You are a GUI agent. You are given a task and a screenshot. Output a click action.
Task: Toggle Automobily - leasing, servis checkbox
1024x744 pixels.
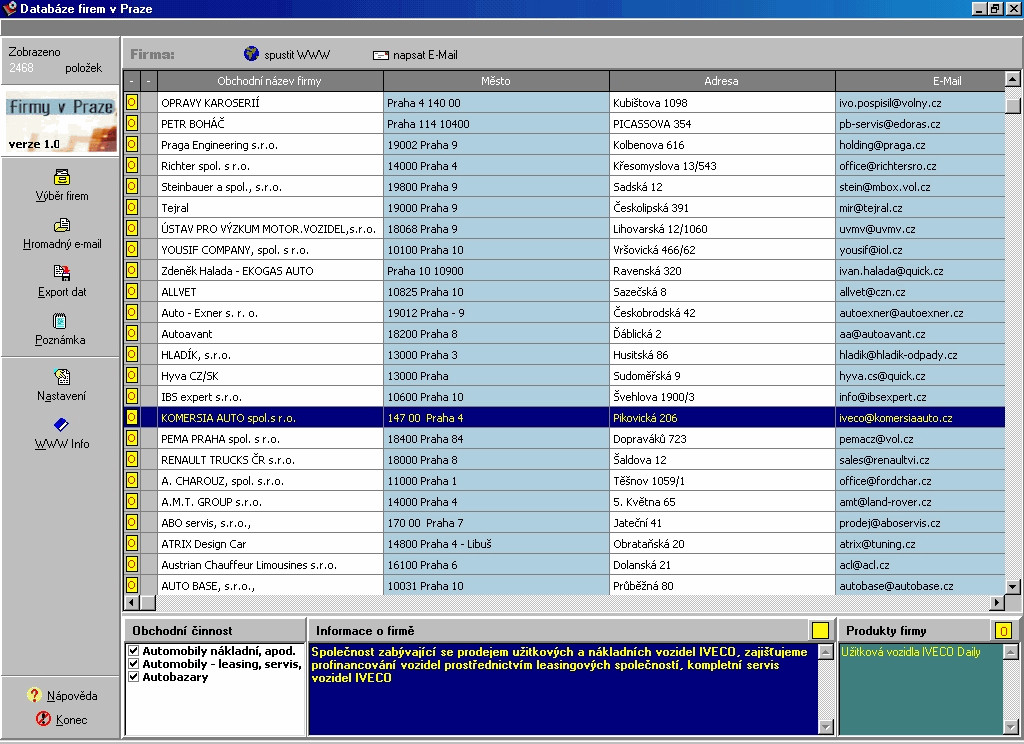[134, 664]
